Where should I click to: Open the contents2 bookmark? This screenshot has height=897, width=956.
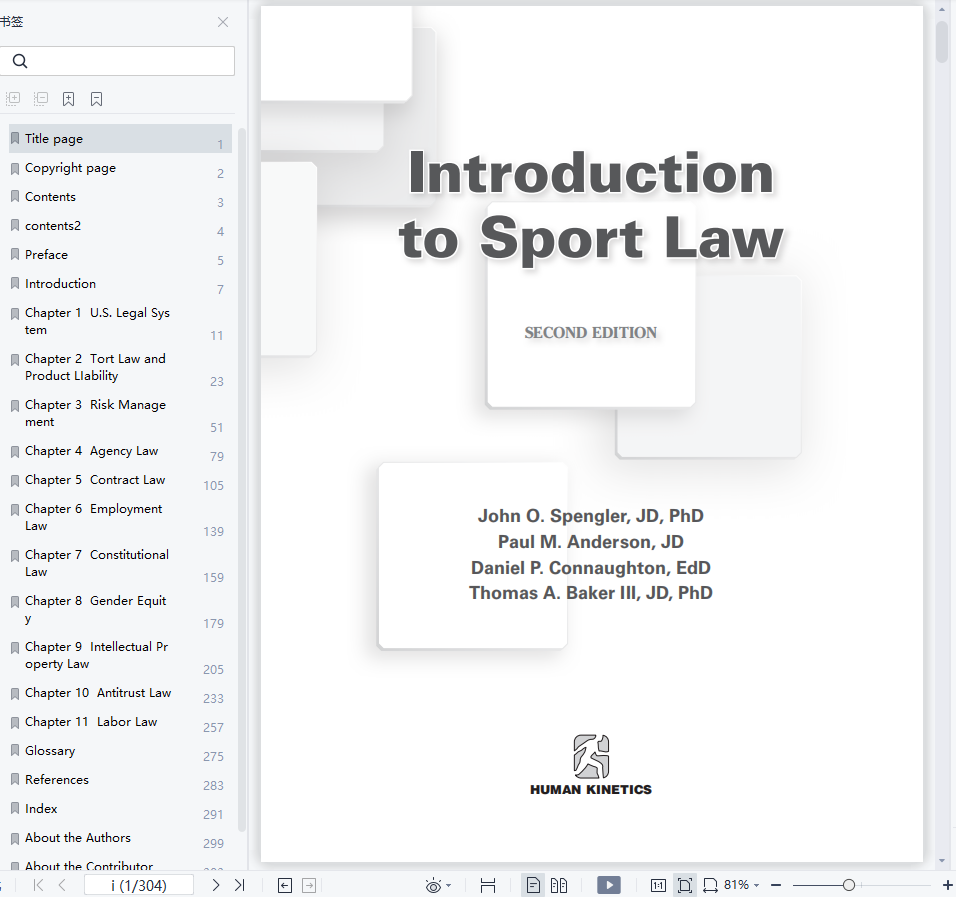coord(120,226)
